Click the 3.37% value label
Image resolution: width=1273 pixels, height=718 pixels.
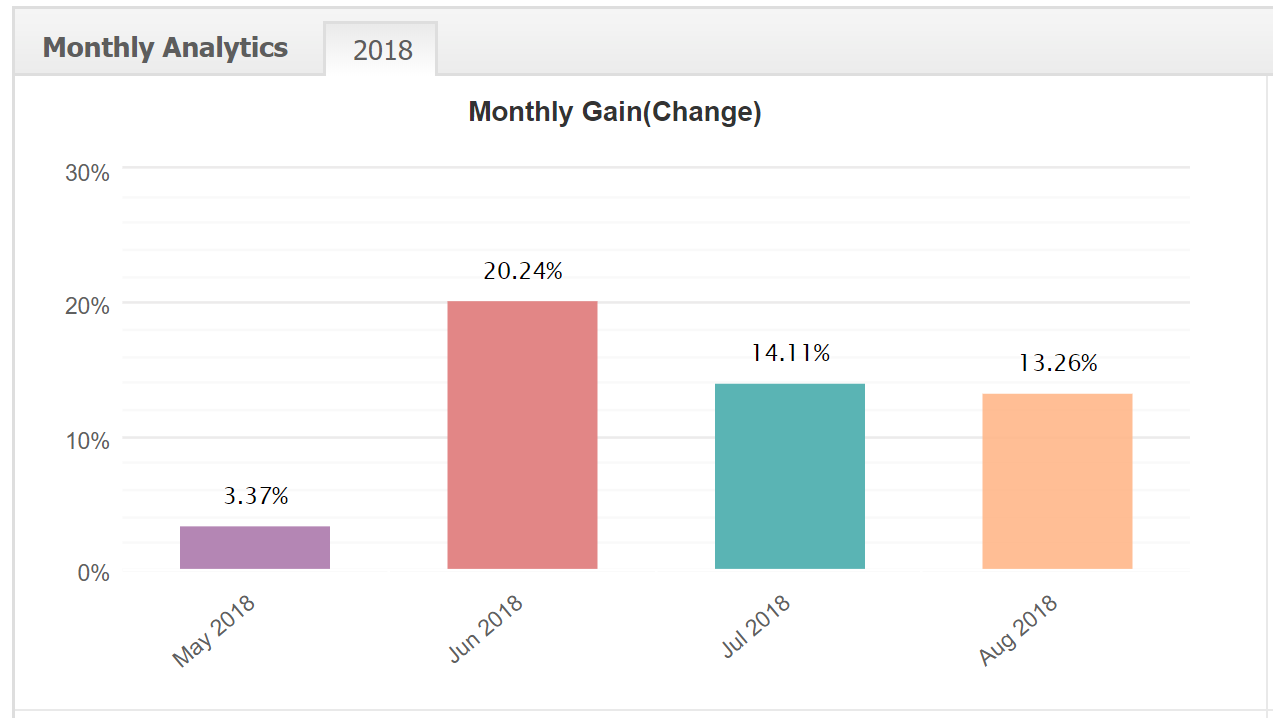256,495
